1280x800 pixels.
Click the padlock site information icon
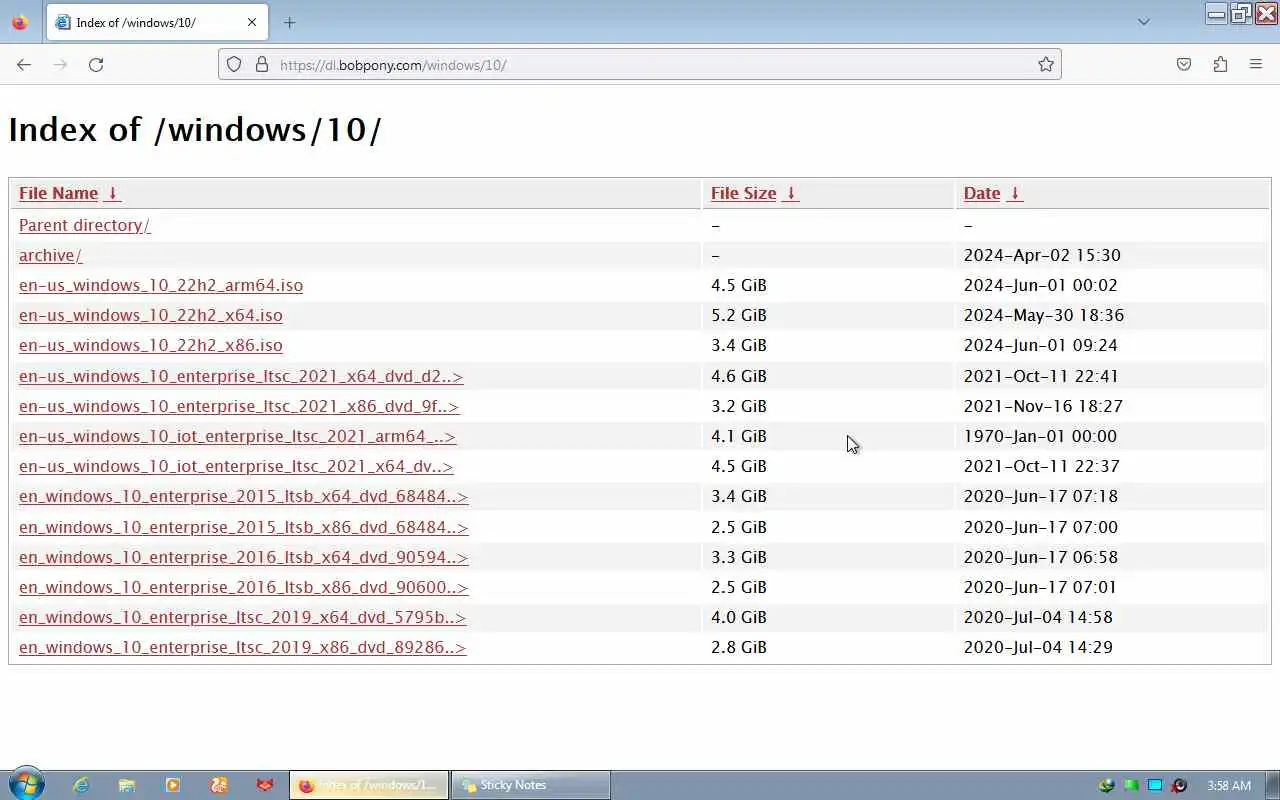coord(262,64)
